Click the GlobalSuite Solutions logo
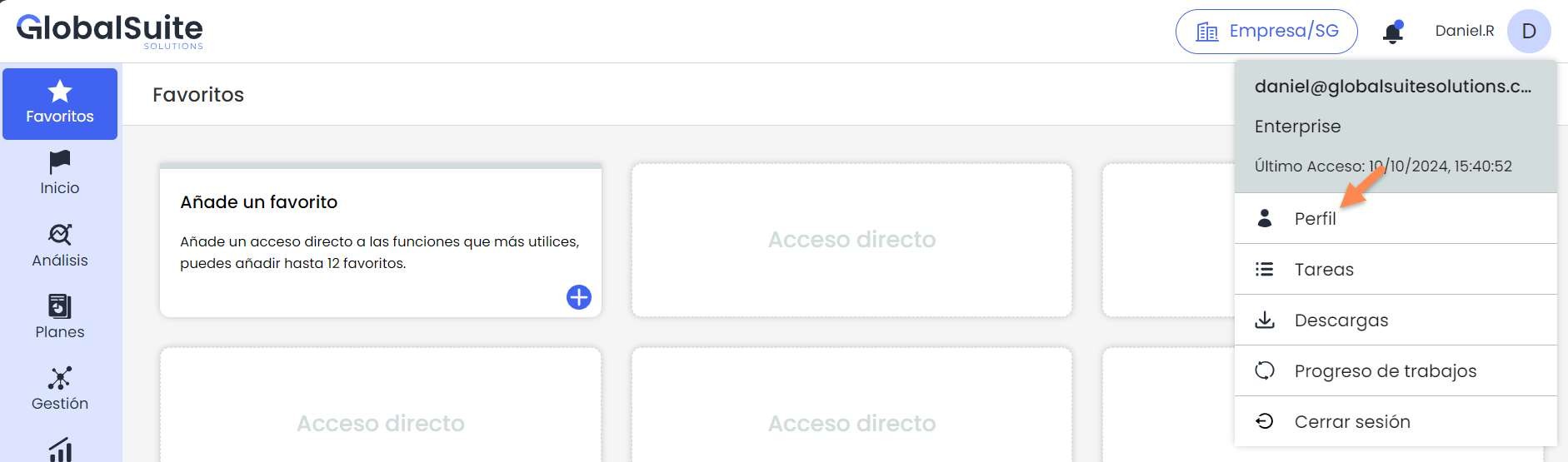The height and width of the screenshot is (462, 1568). coord(110,31)
